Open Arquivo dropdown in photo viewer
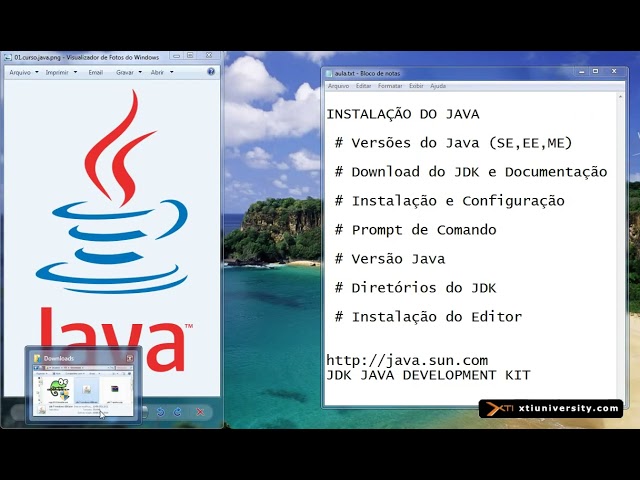This screenshot has width=640, height=480. coord(23,72)
